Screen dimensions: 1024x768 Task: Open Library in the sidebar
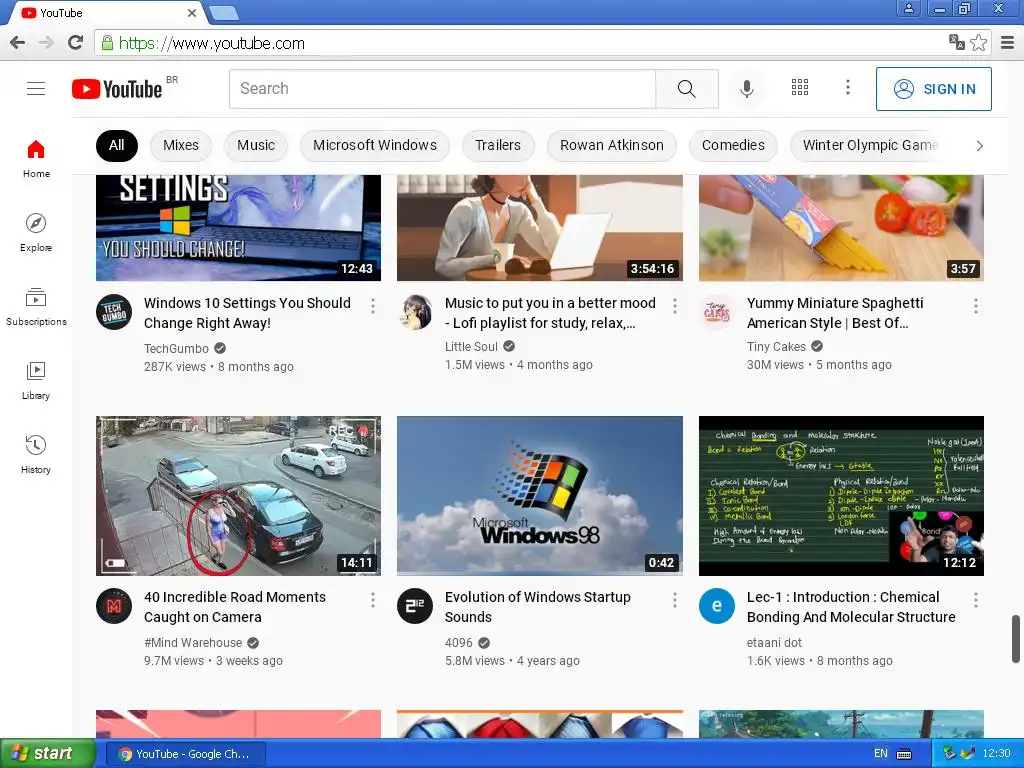[36, 381]
